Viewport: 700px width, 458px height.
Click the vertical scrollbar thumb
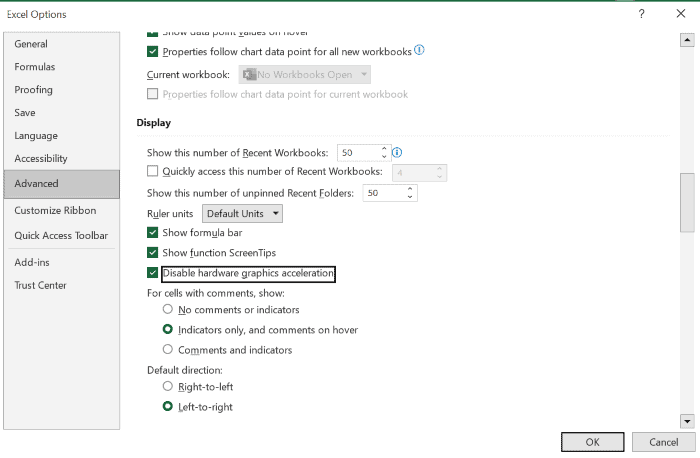[x=687, y=203]
